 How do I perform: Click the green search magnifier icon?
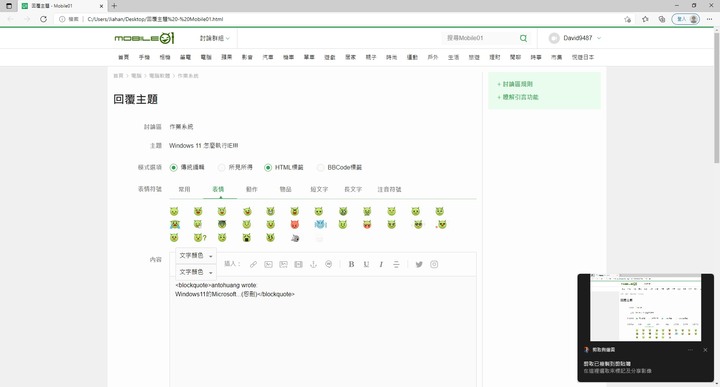pos(523,38)
